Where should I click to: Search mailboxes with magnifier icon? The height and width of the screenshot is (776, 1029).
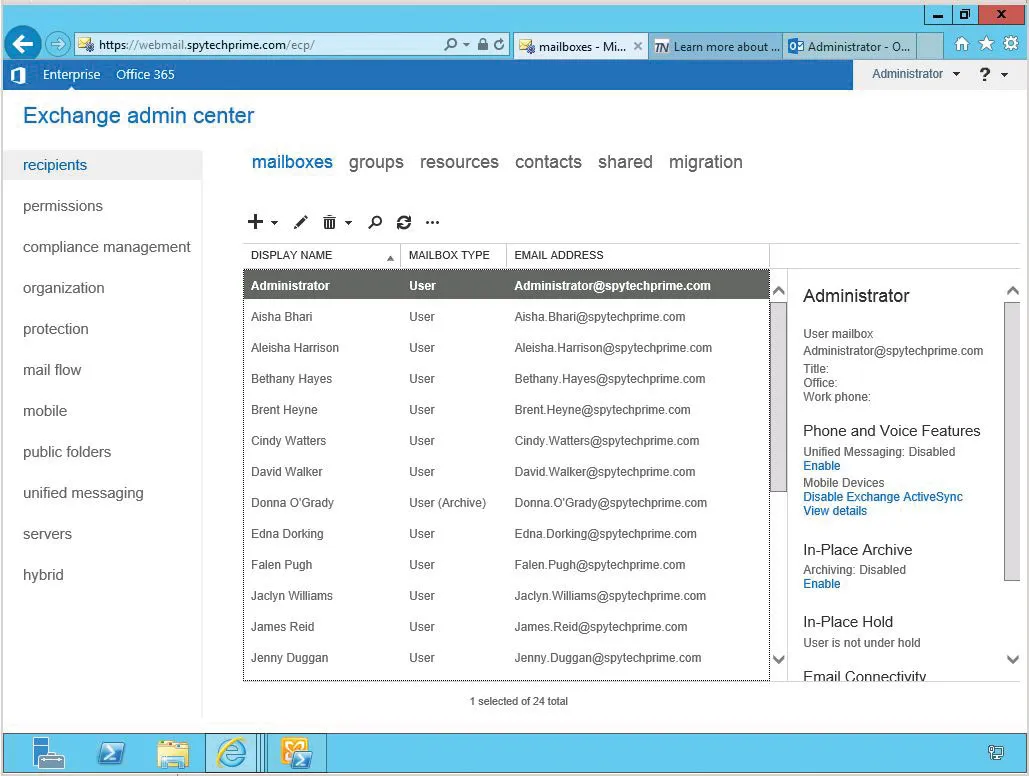(375, 223)
